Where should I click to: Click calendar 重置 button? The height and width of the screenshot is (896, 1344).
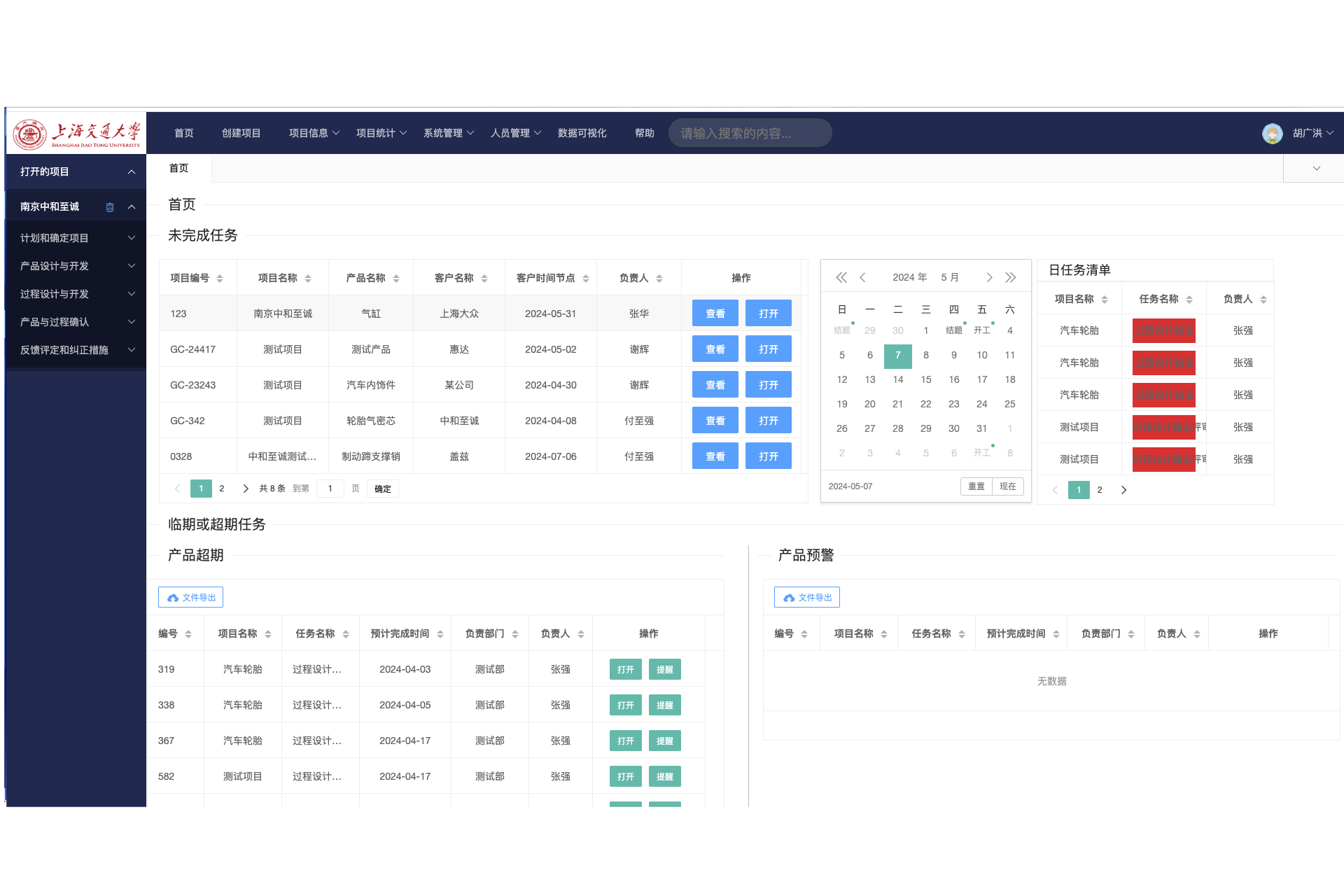[x=976, y=486]
